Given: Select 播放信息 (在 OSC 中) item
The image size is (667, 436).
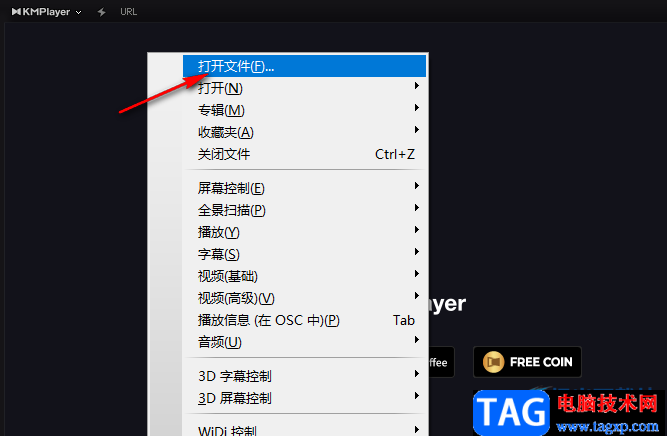Looking at the screenshot, I should (x=305, y=320).
